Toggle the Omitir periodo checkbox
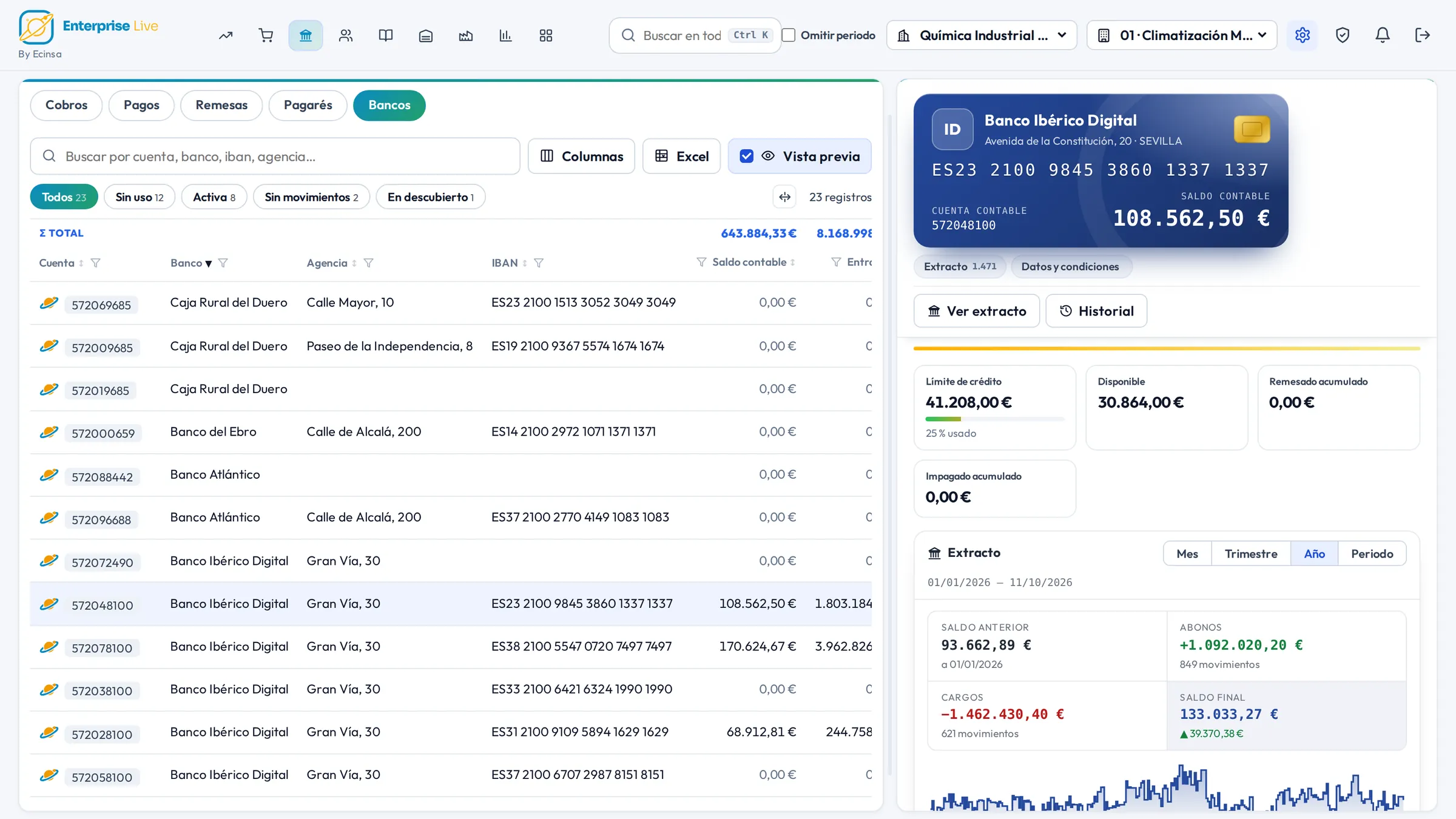Viewport: 1456px width, 819px height. click(789, 35)
